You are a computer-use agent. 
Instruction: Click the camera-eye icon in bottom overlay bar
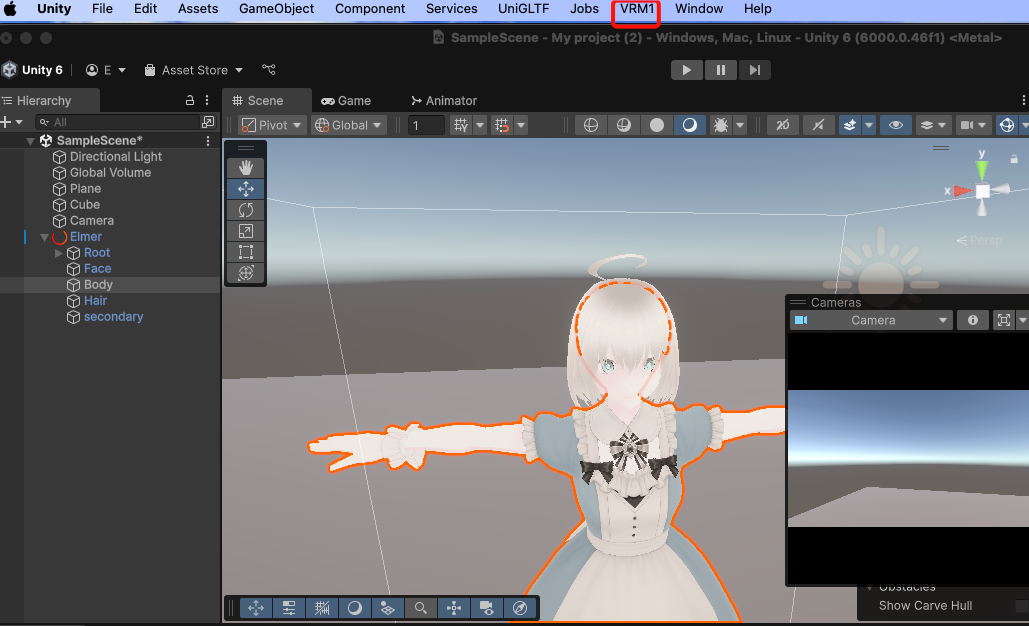pos(487,608)
